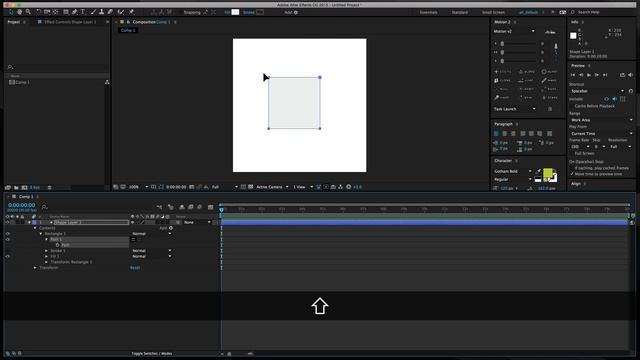The height and width of the screenshot is (360, 640).
Task: Toggle Move time to preview time checkbox
Action: pyautogui.click(x=572, y=174)
